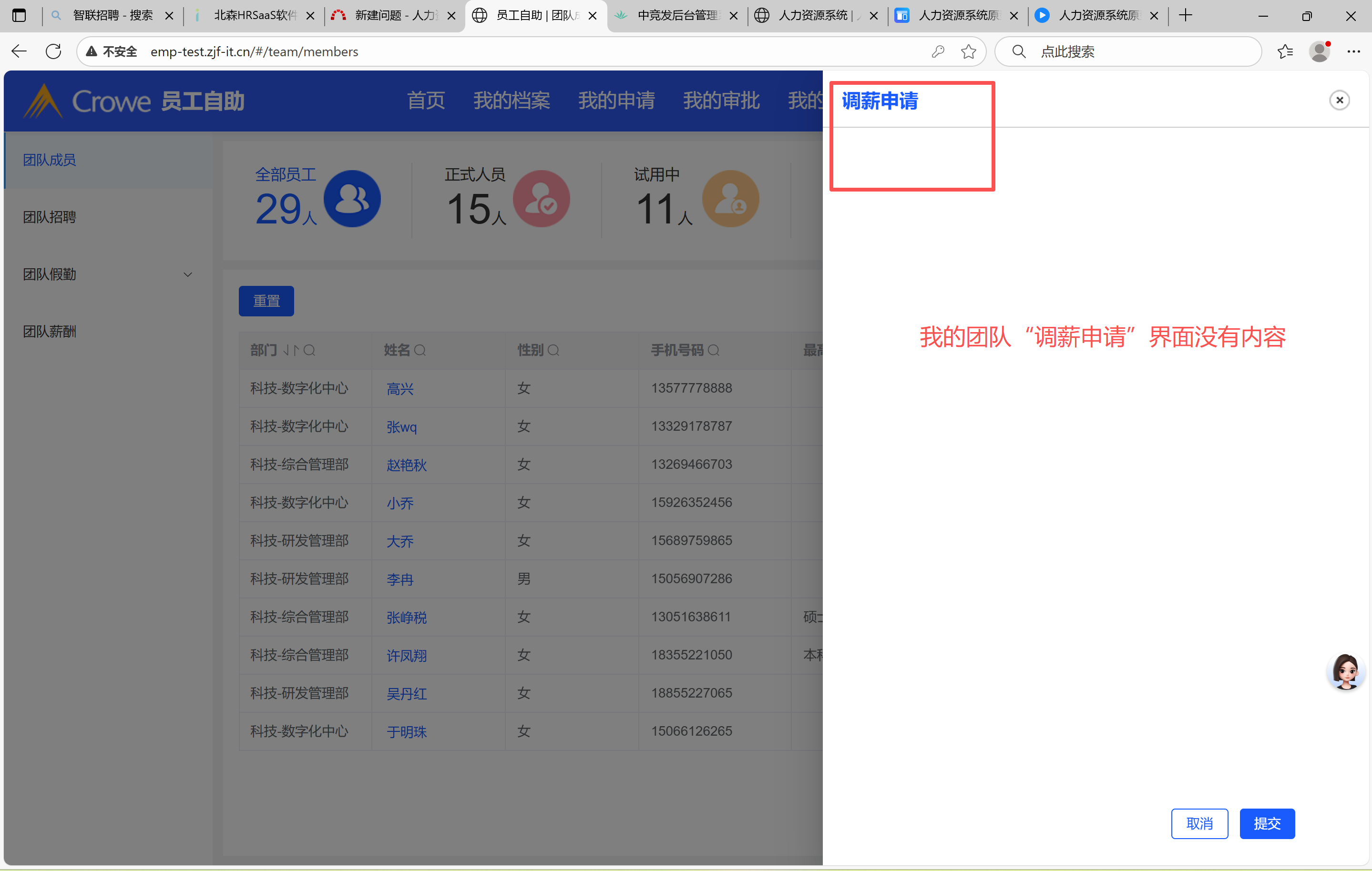The image size is (1372, 871).
Task: Click the 试用中 orange user icon
Action: pyautogui.click(x=730, y=199)
